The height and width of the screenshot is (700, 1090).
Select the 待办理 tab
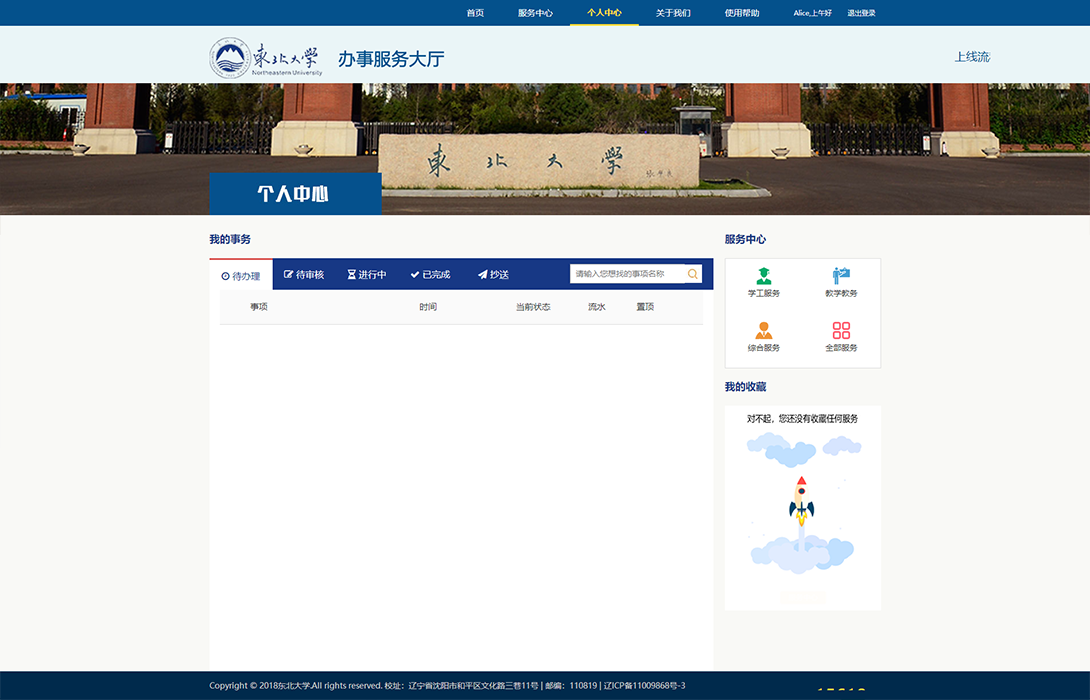coord(241,276)
